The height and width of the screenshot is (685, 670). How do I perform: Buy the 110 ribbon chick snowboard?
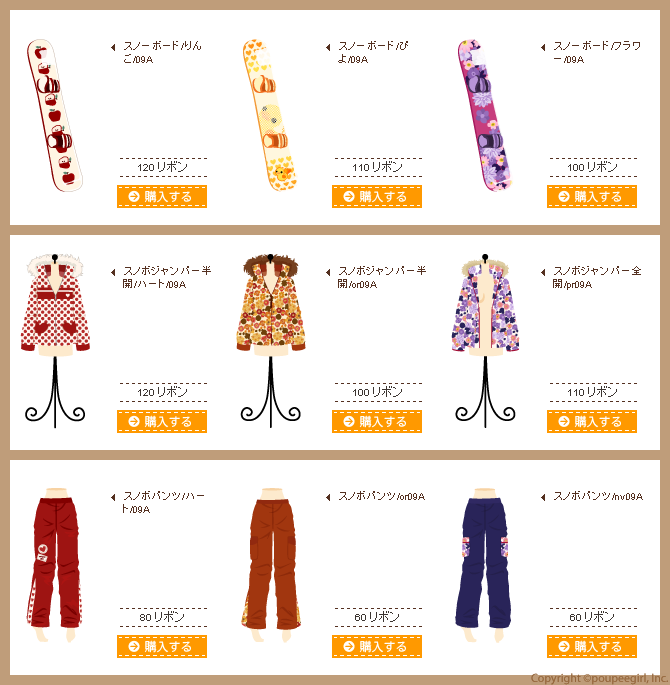click(x=376, y=197)
